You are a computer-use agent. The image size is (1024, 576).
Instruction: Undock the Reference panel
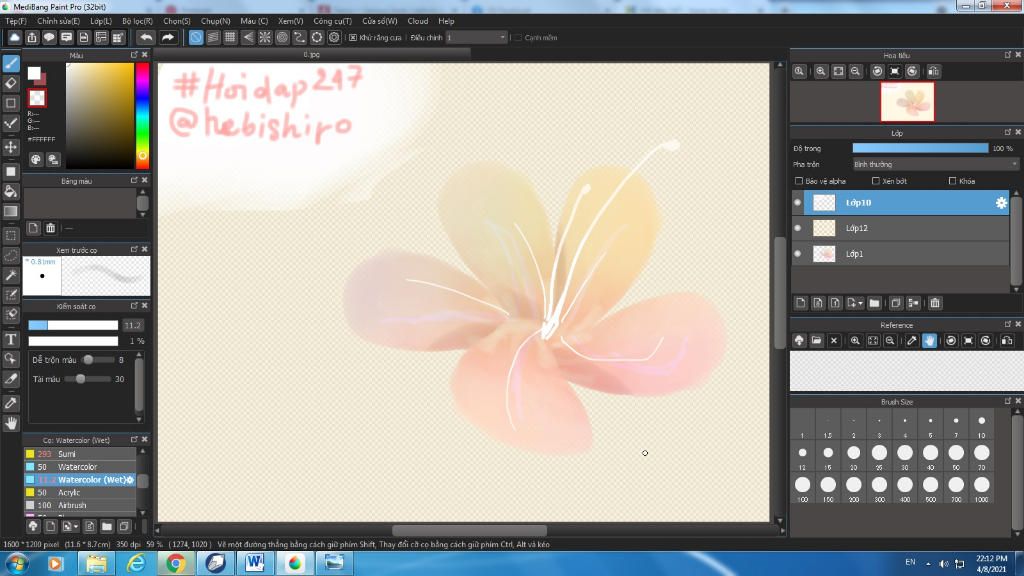pyautogui.click(x=1008, y=325)
